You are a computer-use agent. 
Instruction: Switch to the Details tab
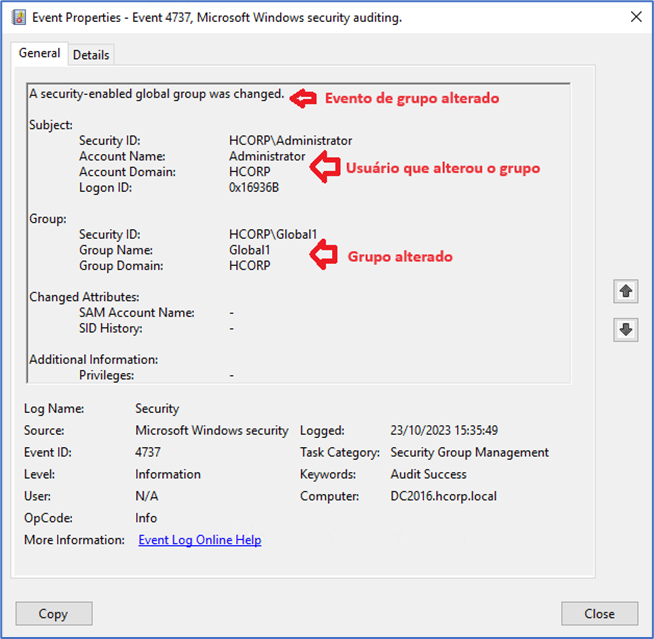[91, 55]
